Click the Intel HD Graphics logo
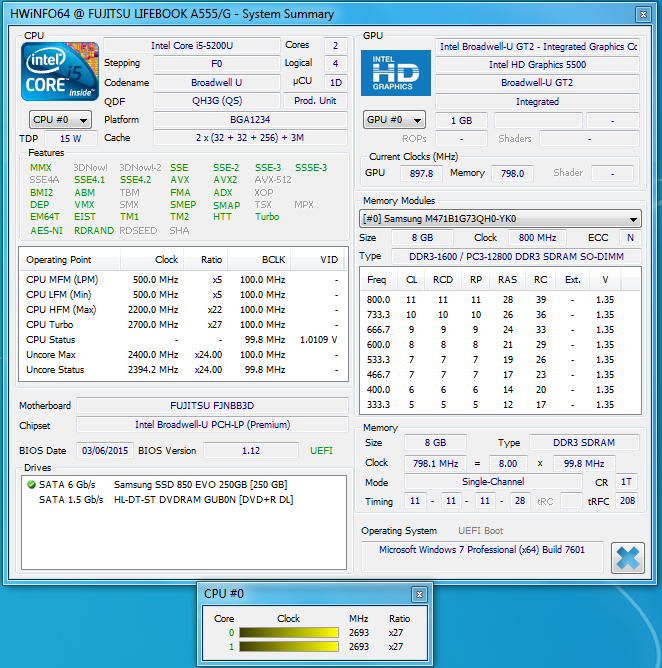The image size is (662, 668). tap(396, 73)
